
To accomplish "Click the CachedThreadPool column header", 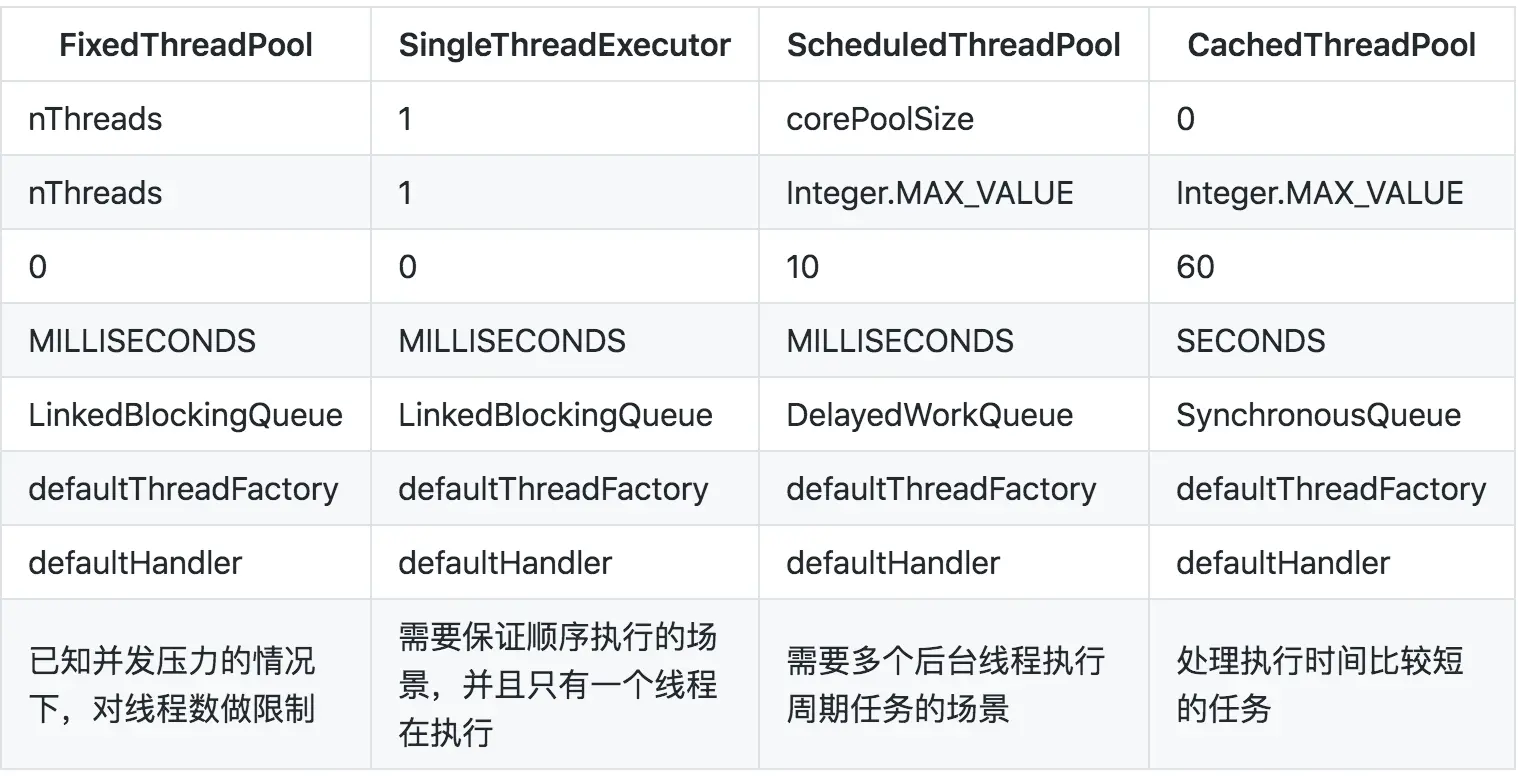I will point(1331,45).
